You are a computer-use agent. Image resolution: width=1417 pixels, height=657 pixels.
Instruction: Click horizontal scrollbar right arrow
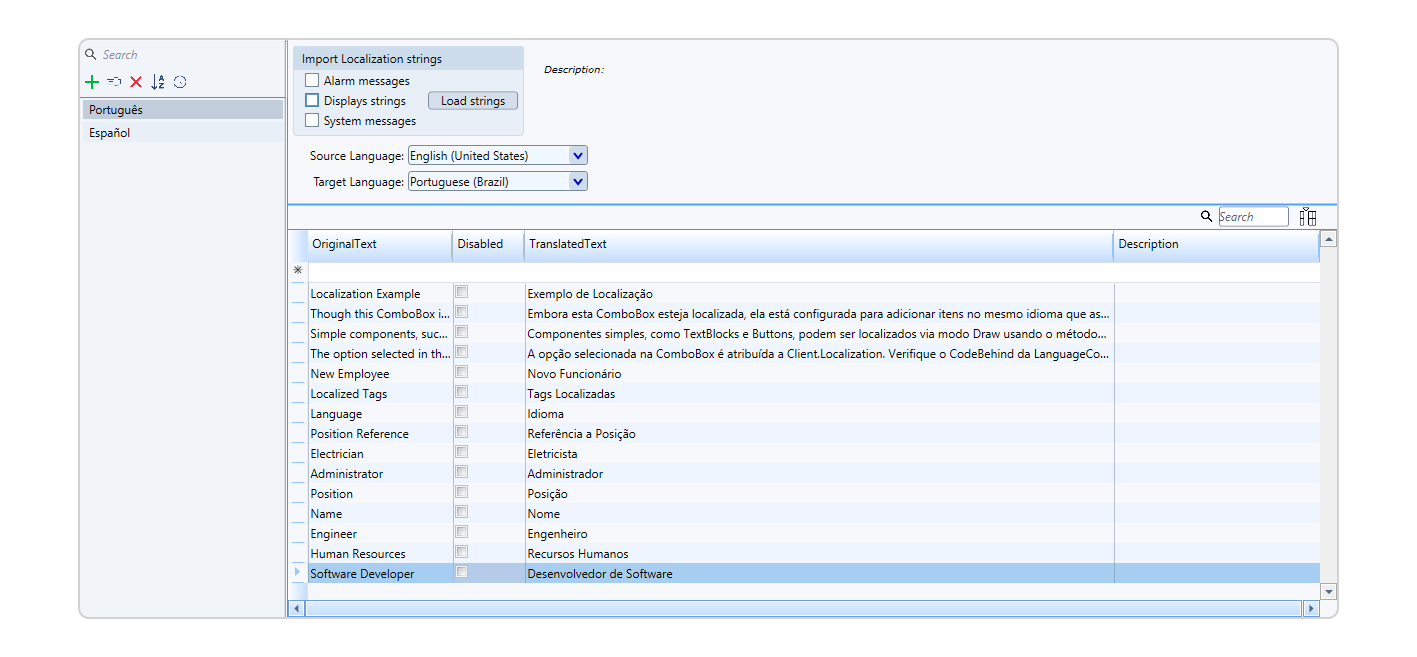(1311, 608)
